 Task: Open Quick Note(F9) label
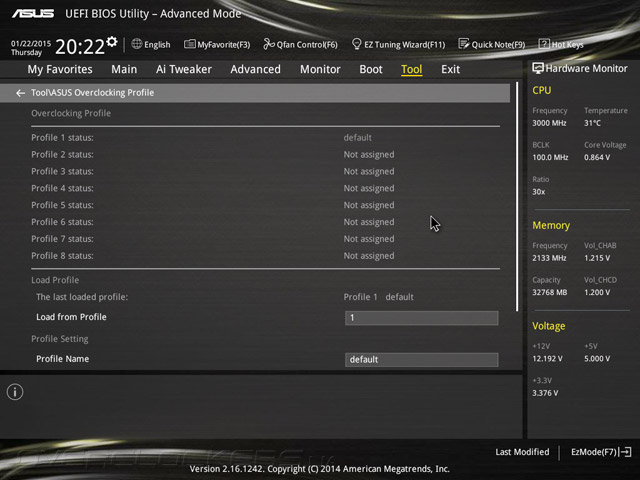[x=498, y=44]
